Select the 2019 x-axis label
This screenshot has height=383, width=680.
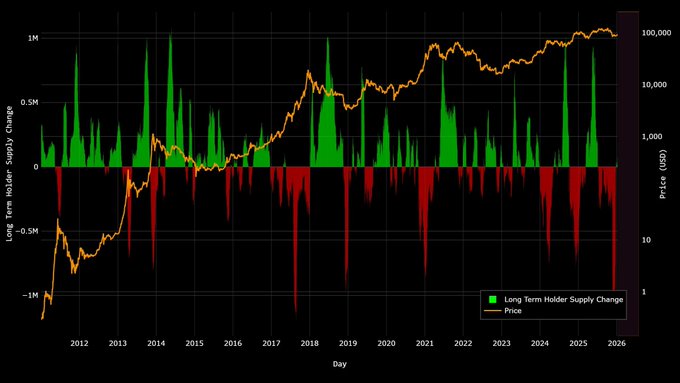(348, 343)
